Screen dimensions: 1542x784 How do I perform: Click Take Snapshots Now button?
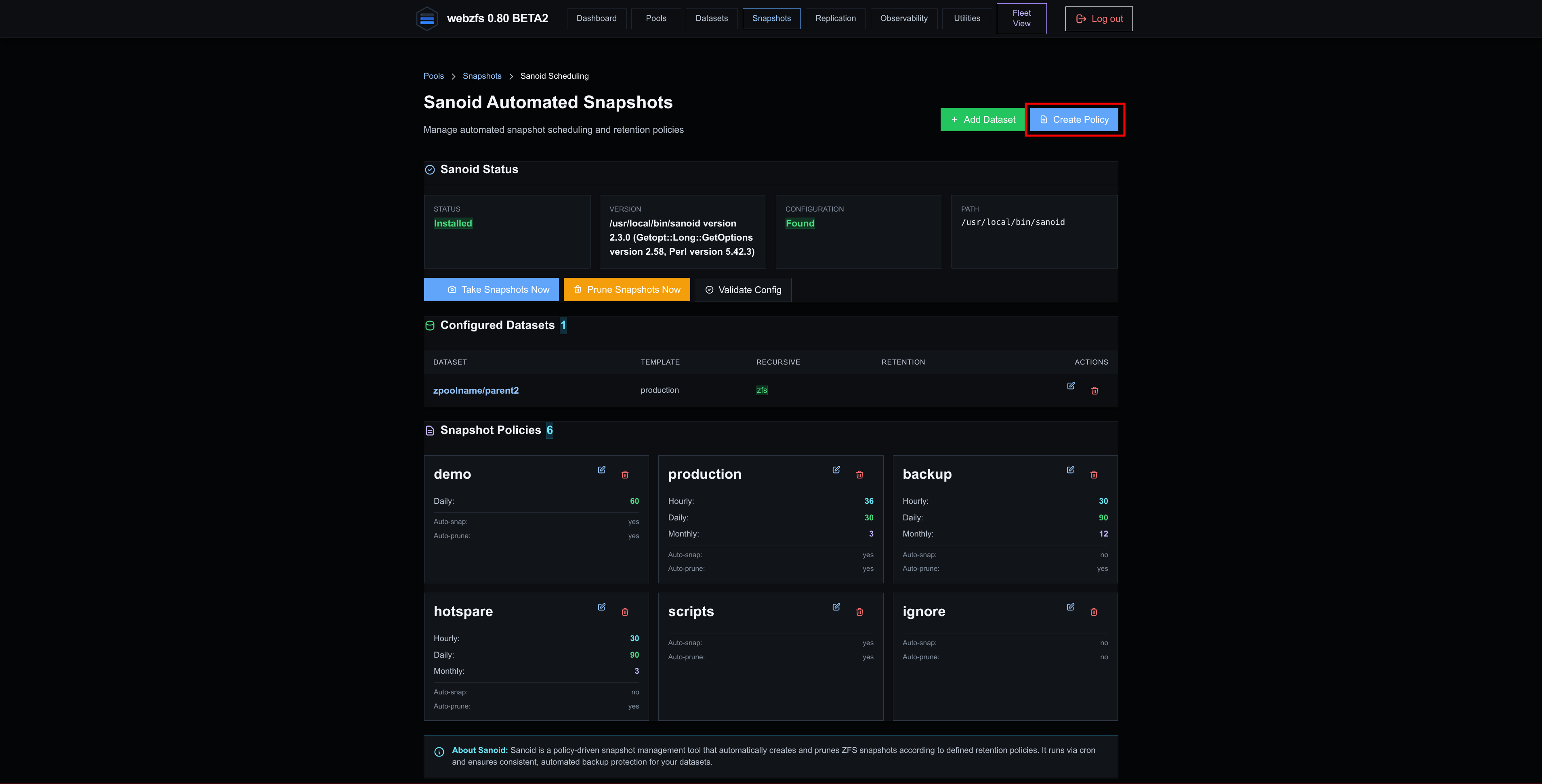(491, 290)
